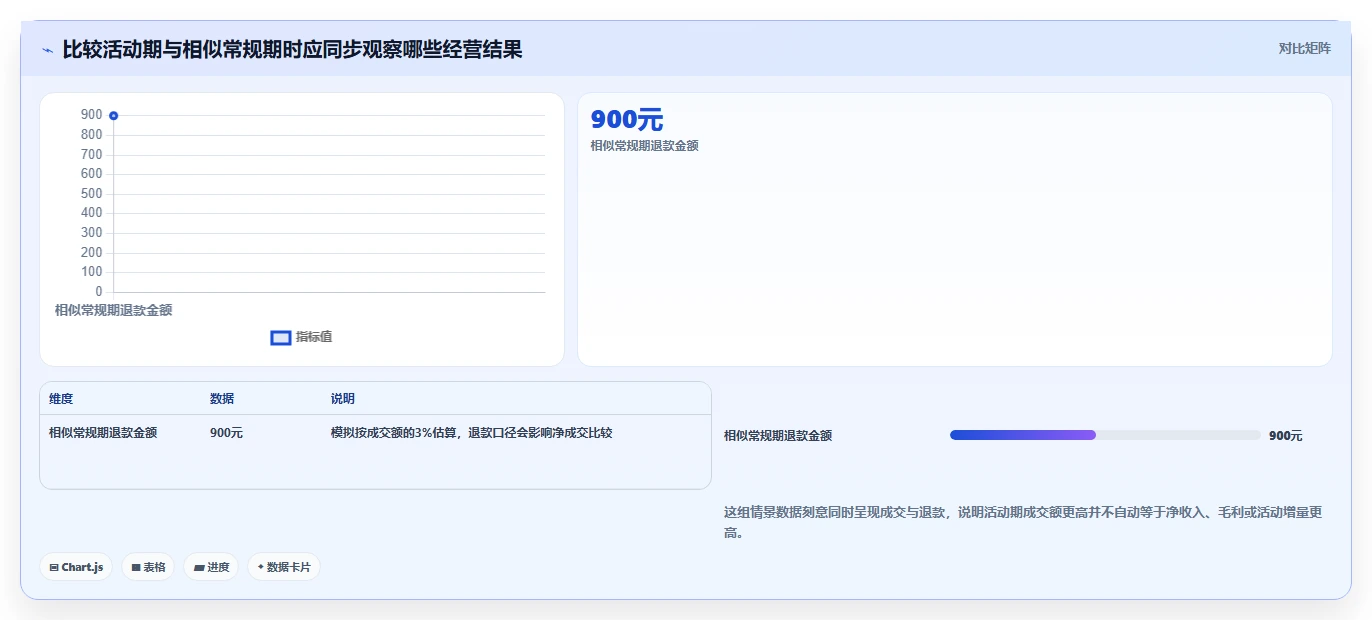1372x620 pixels.
Task: Toggle the 指标值 legend item
Action: [301, 337]
